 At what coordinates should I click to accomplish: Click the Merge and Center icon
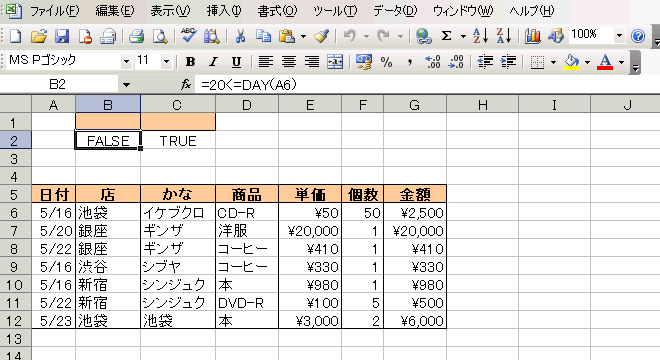point(335,62)
